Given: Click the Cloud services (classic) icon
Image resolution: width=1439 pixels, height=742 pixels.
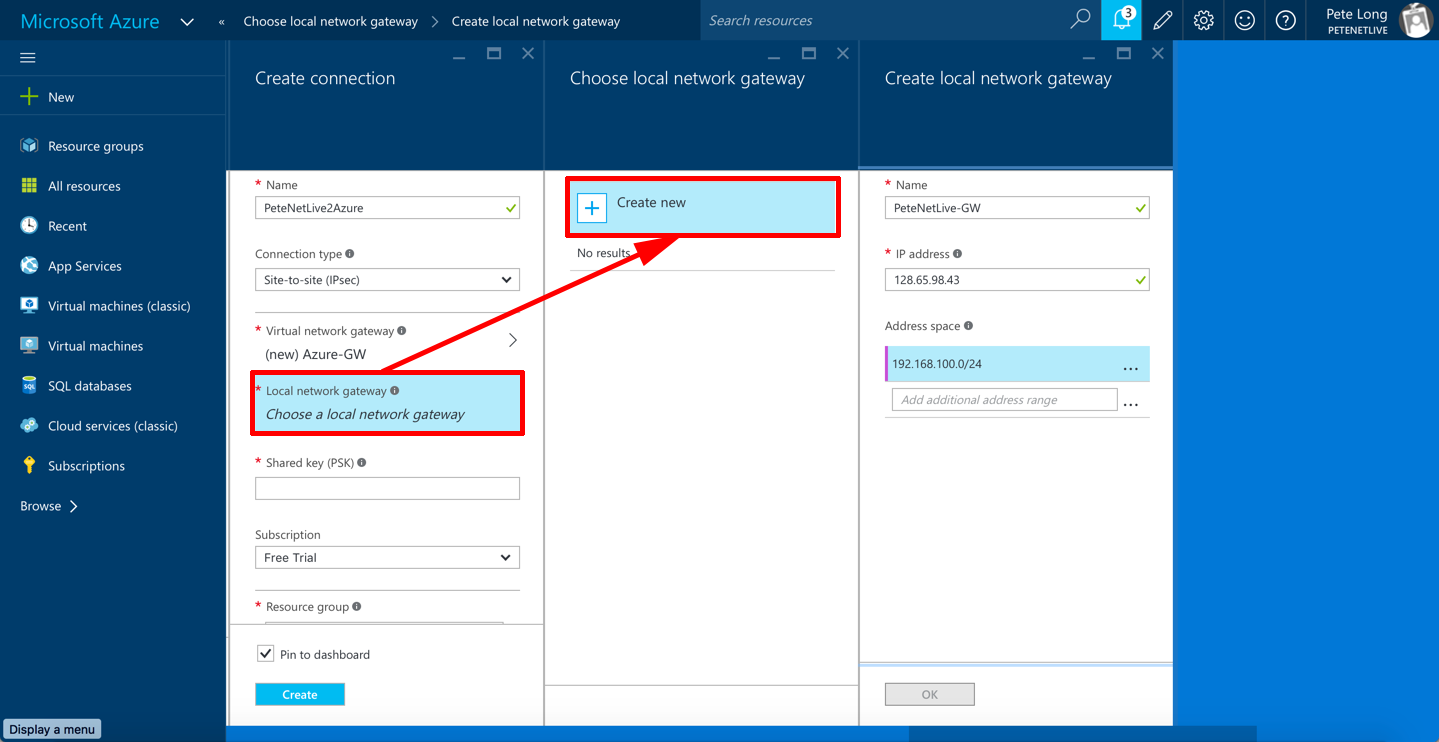Looking at the screenshot, I should click(29, 426).
